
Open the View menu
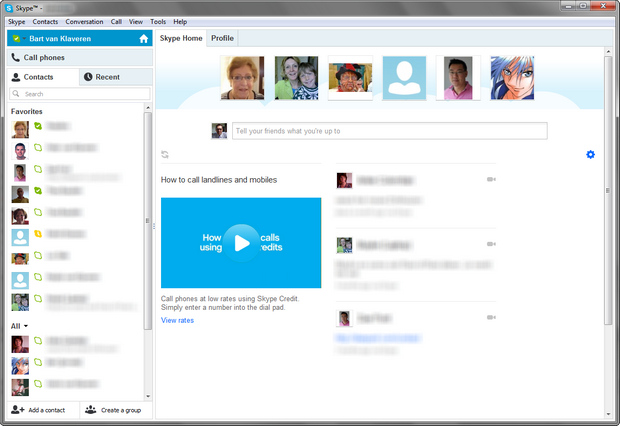click(136, 22)
